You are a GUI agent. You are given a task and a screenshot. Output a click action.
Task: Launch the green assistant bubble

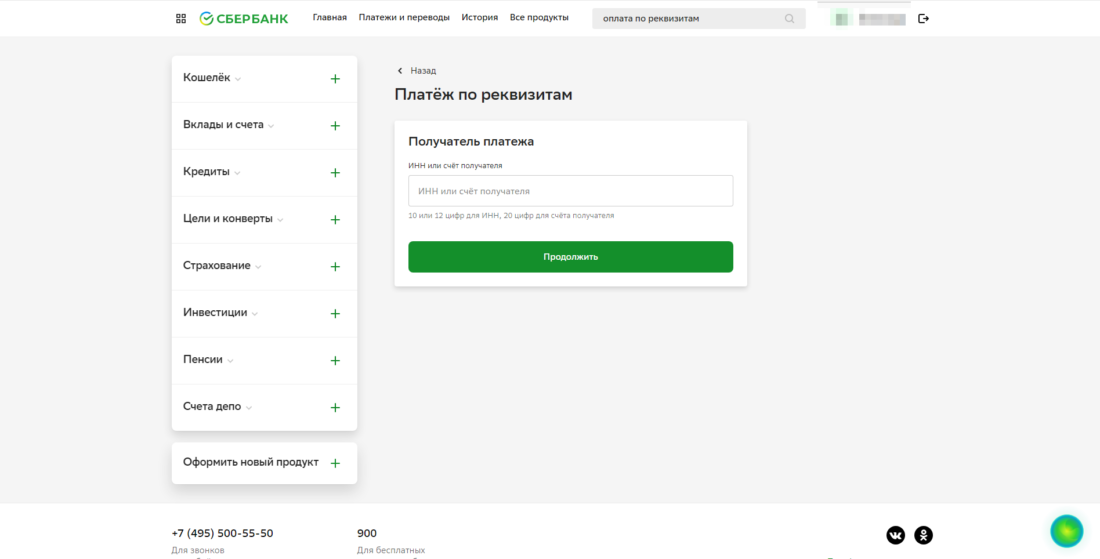coord(1066,531)
